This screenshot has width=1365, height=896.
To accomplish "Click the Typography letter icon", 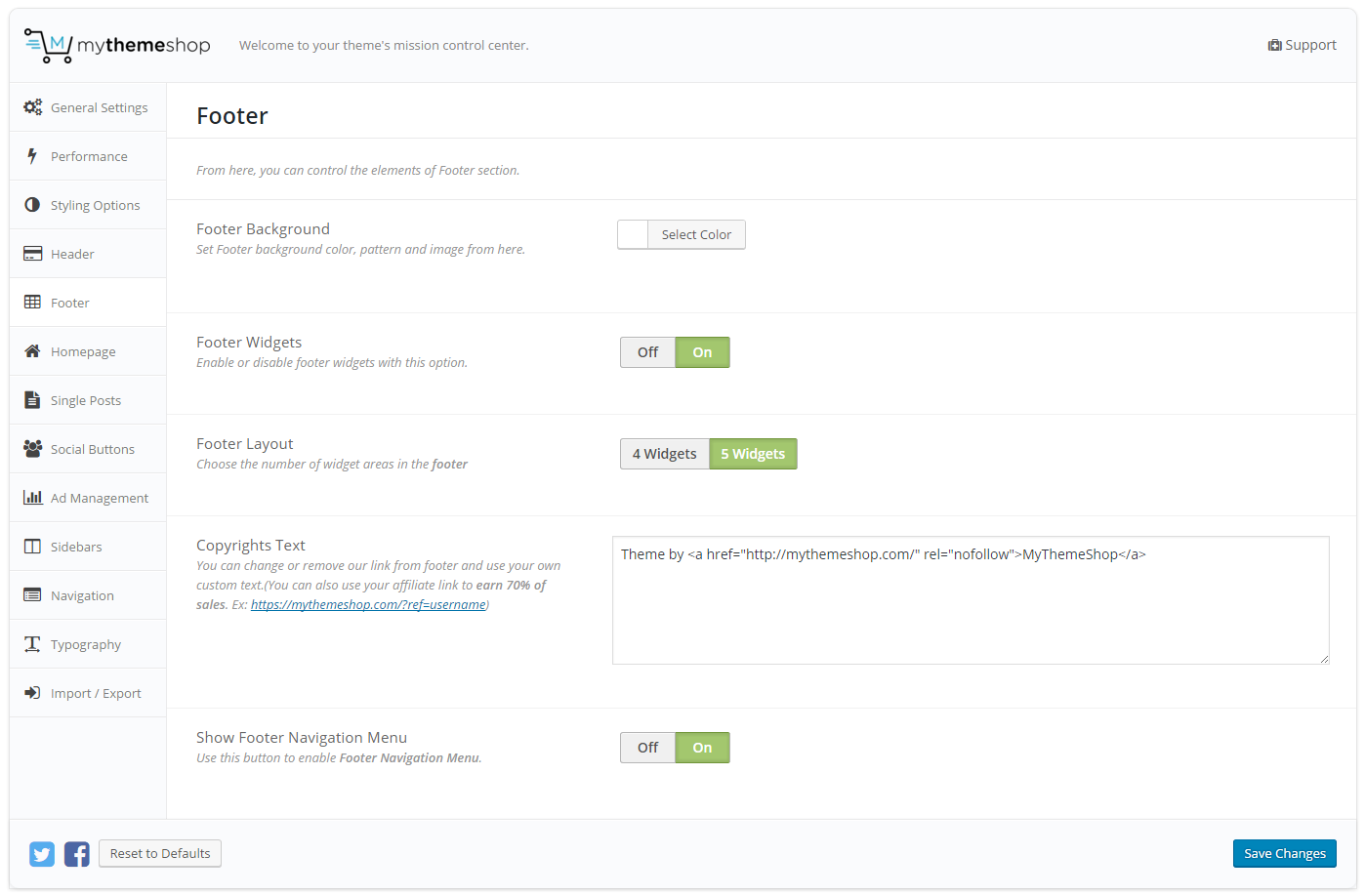I will tap(32, 643).
